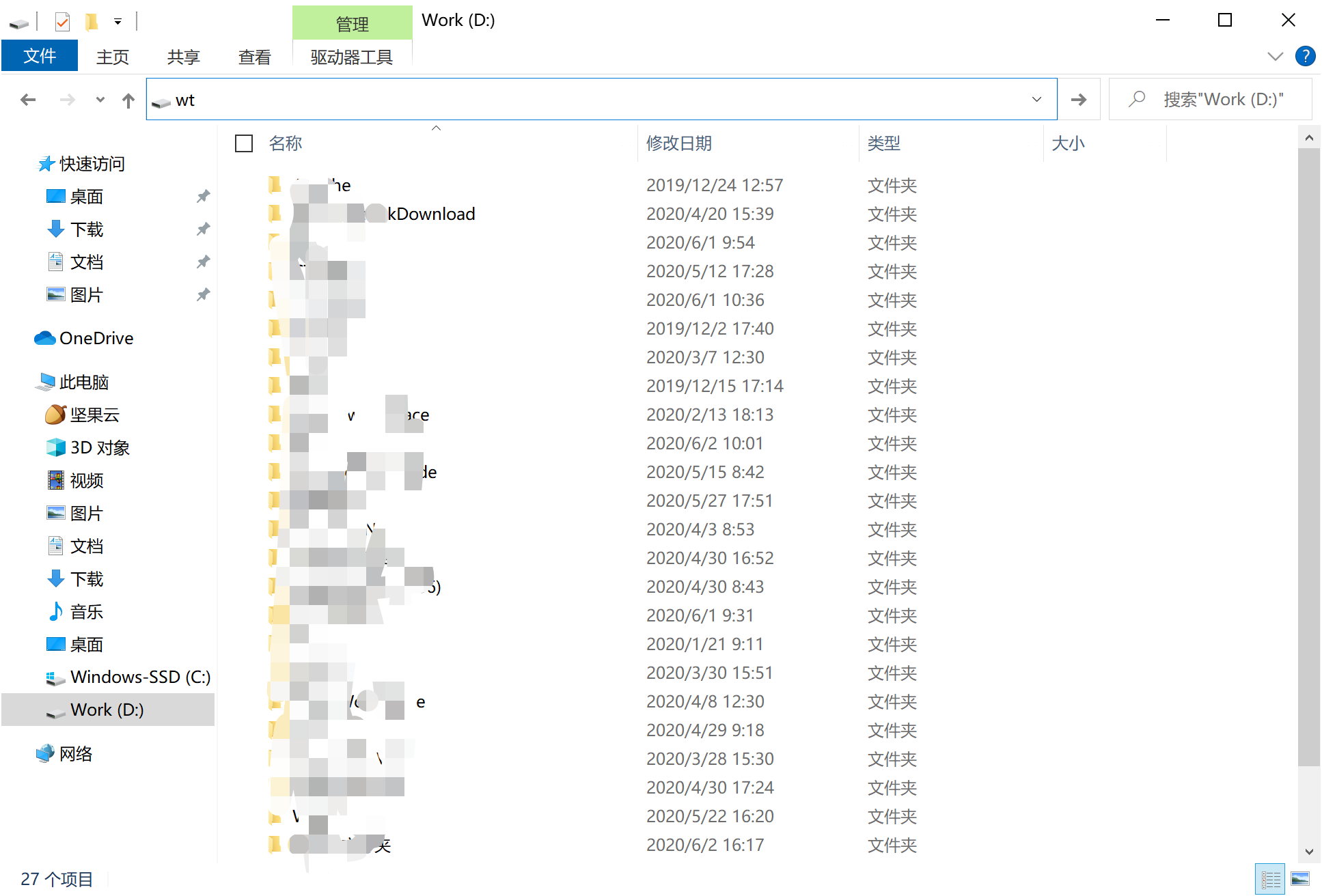Sort files by the 修改日期 column header
Image resolution: width=1322 pixels, height=896 pixels.
pyautogui.click(x=678, y=143)
